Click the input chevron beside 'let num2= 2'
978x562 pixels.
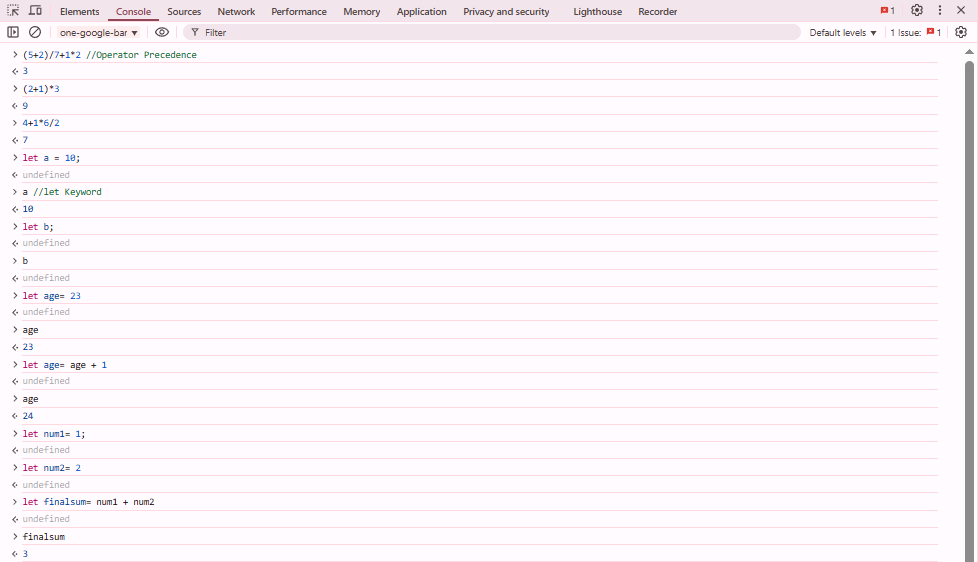click(15, 467)
